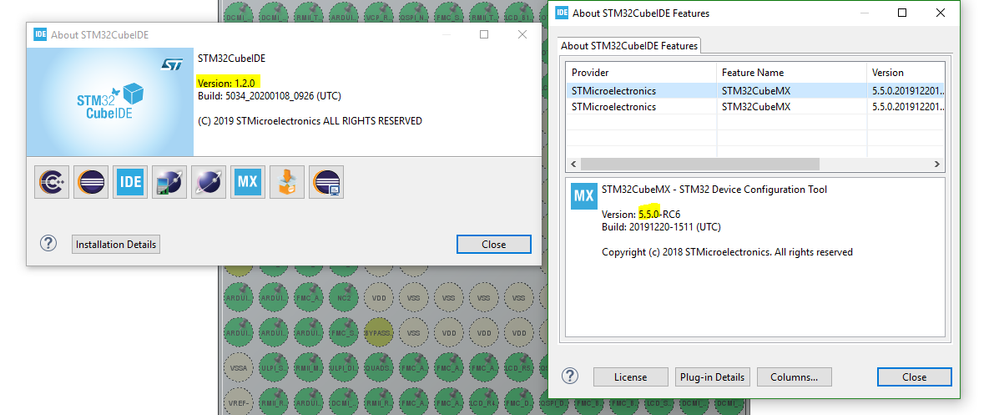
Task: Open help in the Features dialog
Action: (x=570, y=375)
